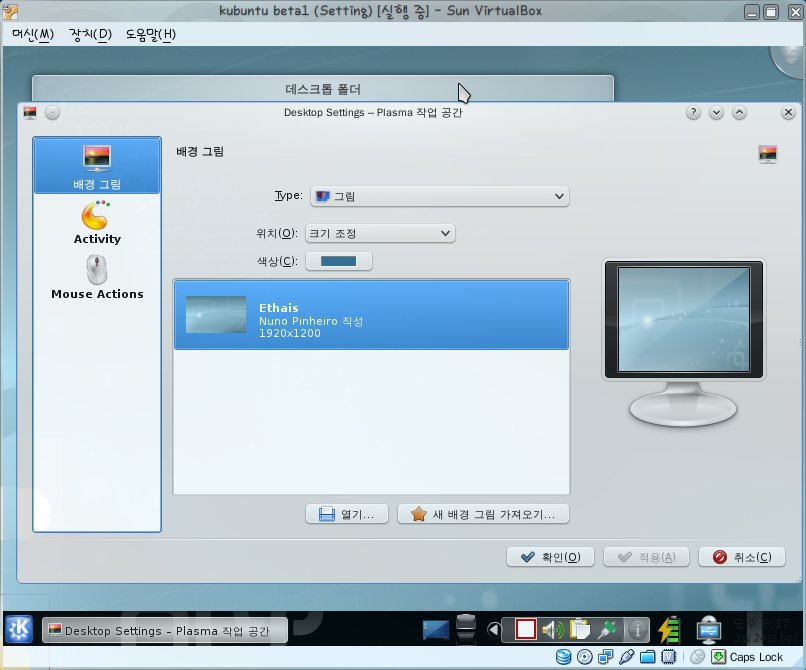Click the pager widget in the panel
Viewport: 806px width, 670px height.
click(x=466, y=629)
